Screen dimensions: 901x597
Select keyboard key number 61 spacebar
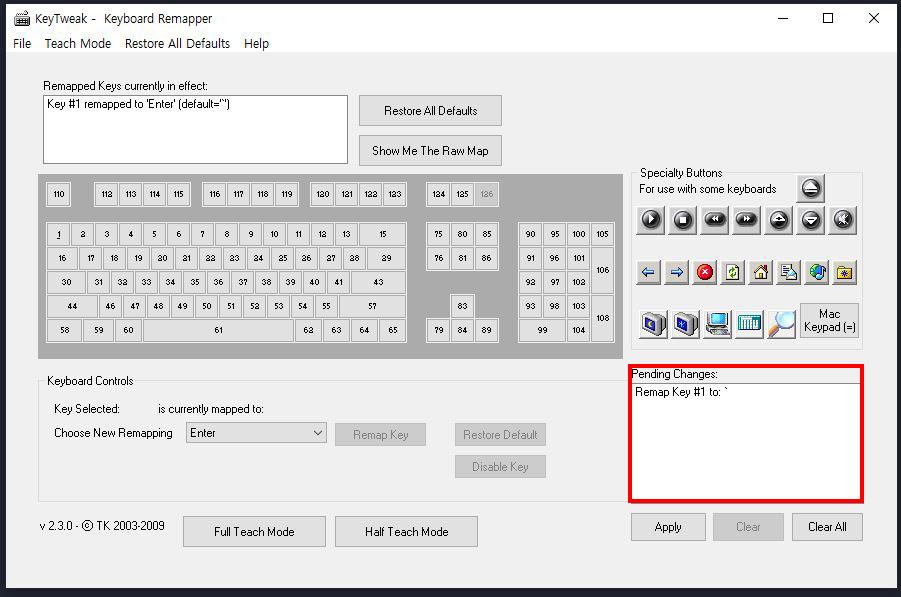[218, 330]
